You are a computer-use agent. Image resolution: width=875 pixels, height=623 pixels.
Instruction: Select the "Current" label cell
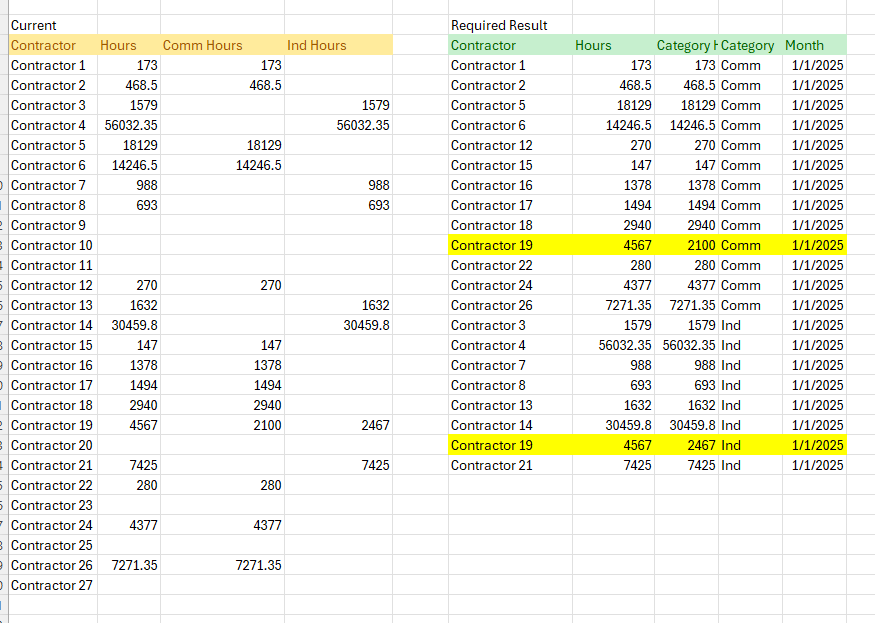[x=34, y=25]
